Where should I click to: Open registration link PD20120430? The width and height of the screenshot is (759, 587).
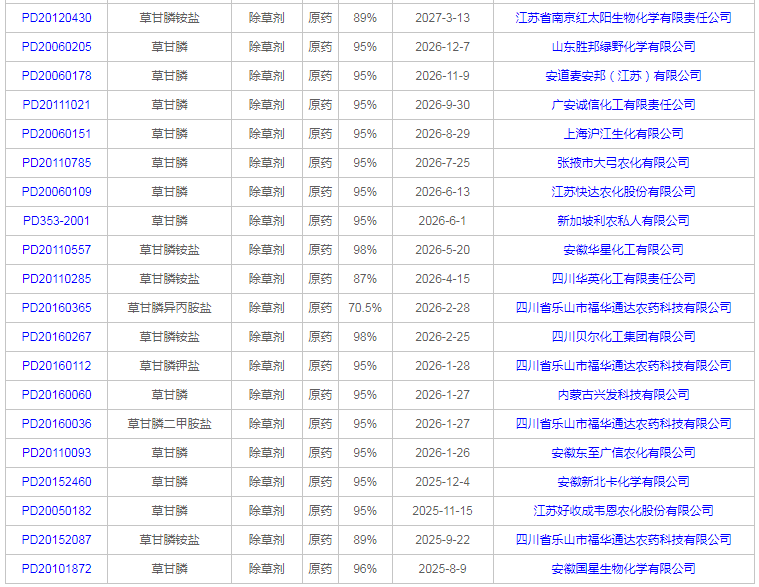pos(57,18)
